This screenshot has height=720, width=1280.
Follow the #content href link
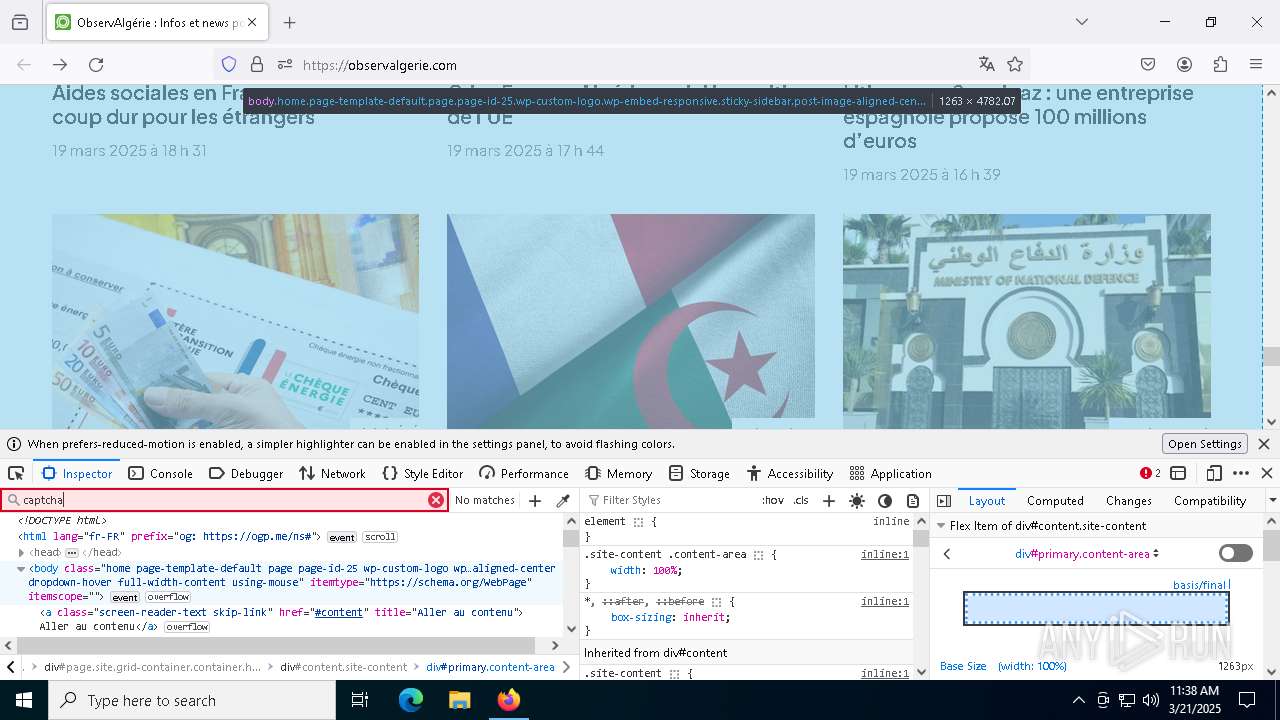338,612
